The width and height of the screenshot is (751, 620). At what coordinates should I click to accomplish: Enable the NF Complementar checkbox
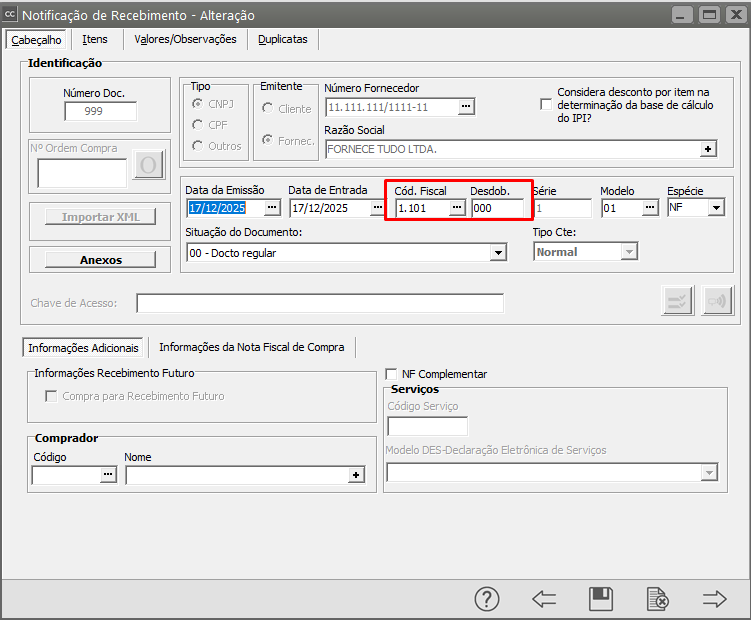[392, 374]
